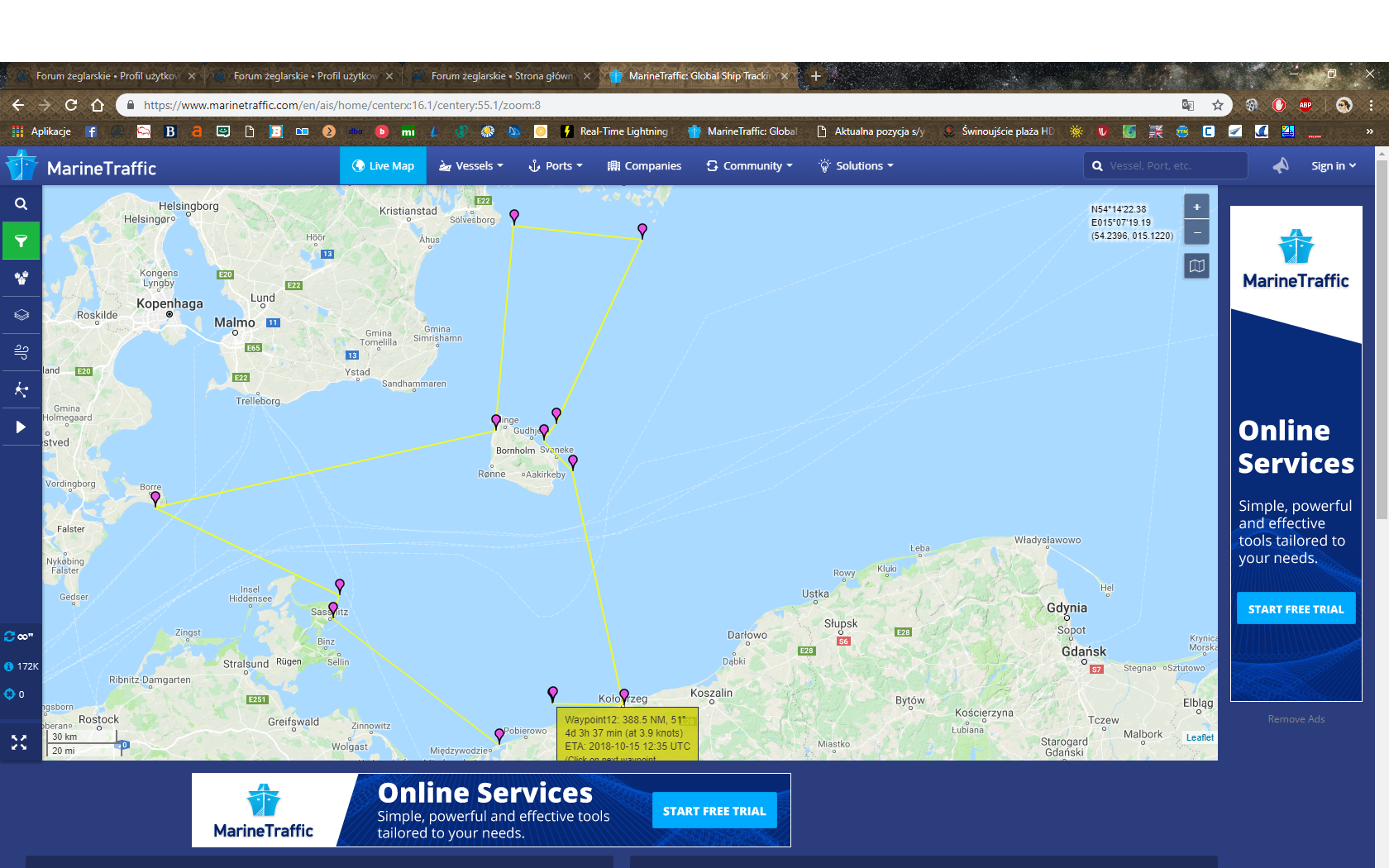
Task: Open the Aplikacje apps bookmark
Action: coord(41,131)
